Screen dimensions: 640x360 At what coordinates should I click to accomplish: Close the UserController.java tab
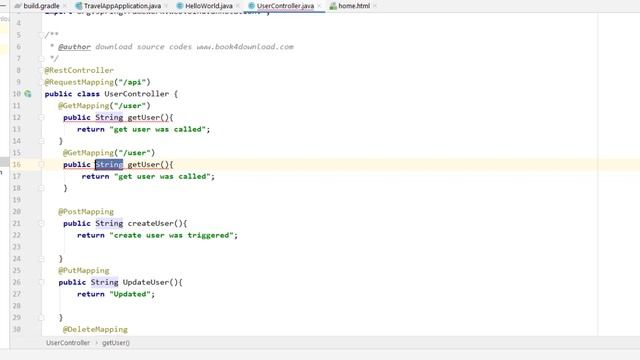click(x=320, y=6)
